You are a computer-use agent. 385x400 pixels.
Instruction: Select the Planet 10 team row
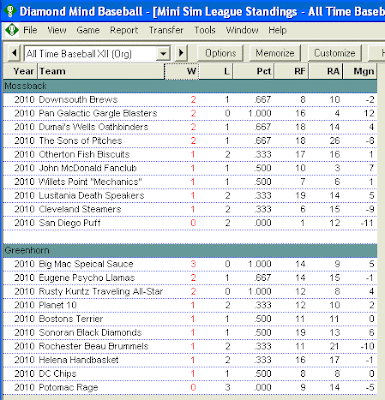(x=190, y=305)
